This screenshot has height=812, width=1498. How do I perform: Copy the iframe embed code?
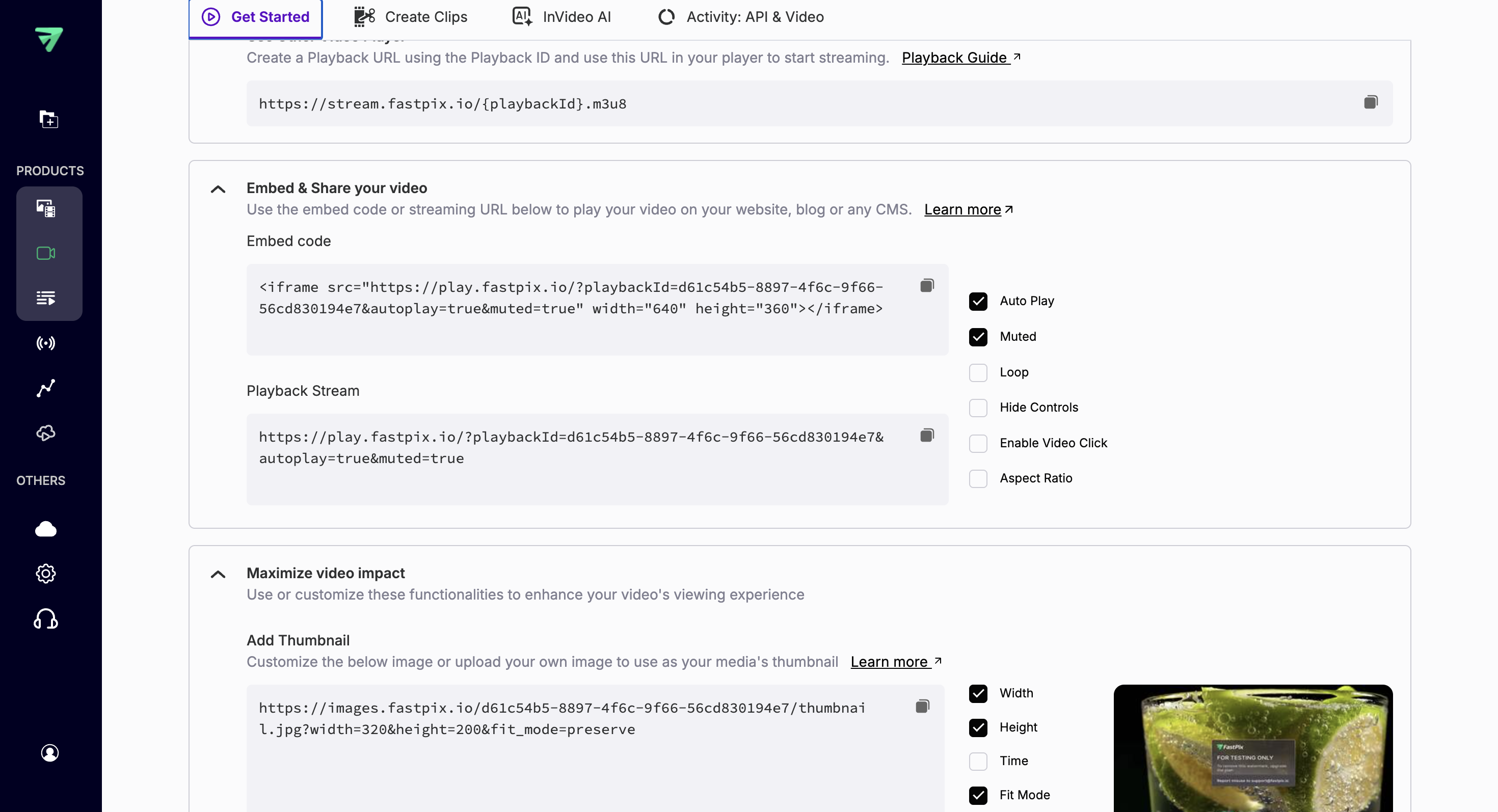point(927,285)
